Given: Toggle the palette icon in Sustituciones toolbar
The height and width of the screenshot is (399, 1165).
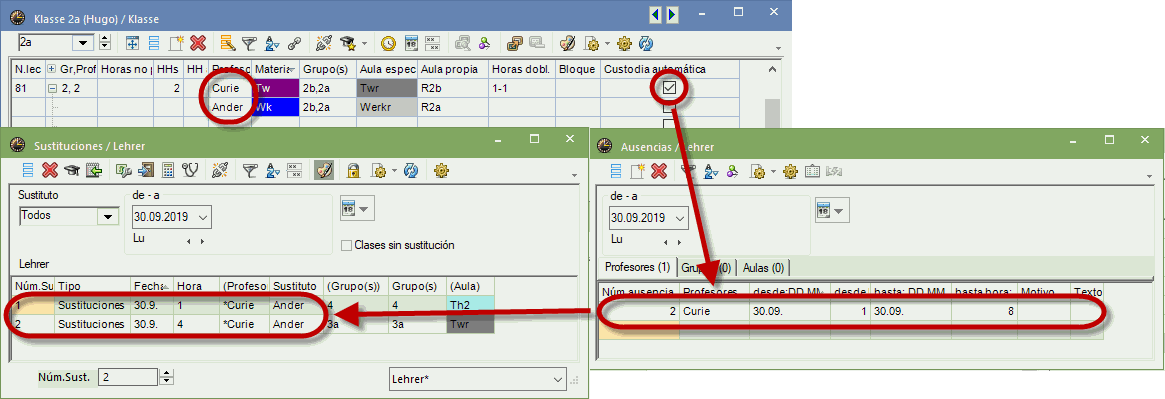Looking at the screenshot, I should [x=323, y=170].
